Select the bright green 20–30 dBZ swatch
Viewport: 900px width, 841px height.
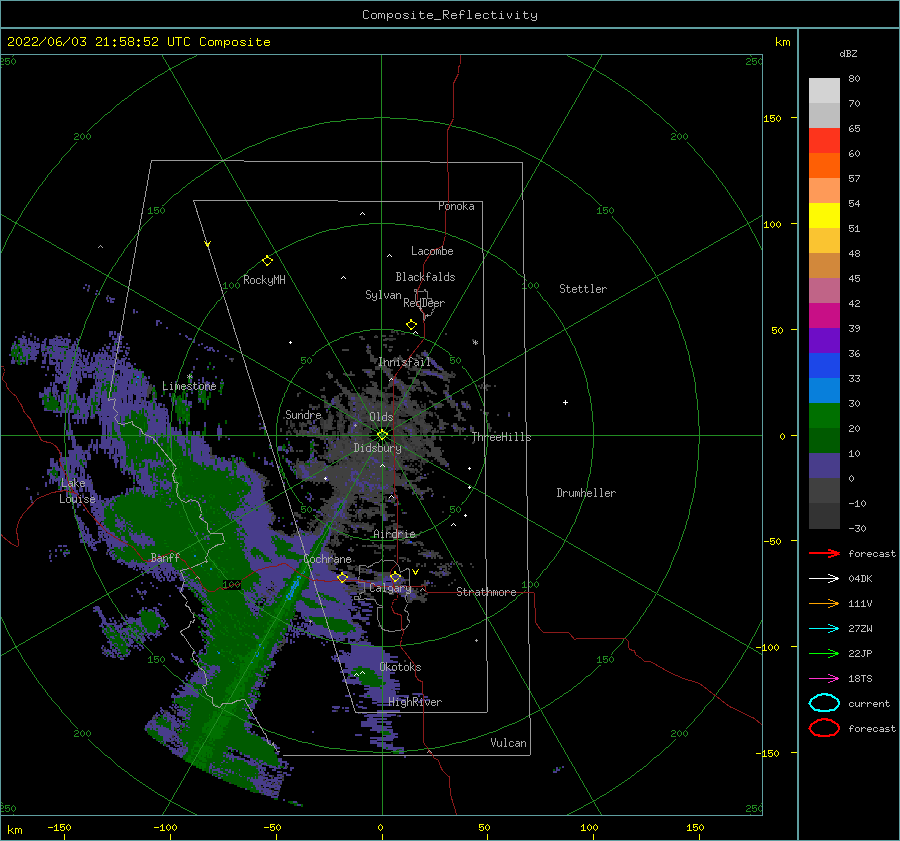pos(824,416)
